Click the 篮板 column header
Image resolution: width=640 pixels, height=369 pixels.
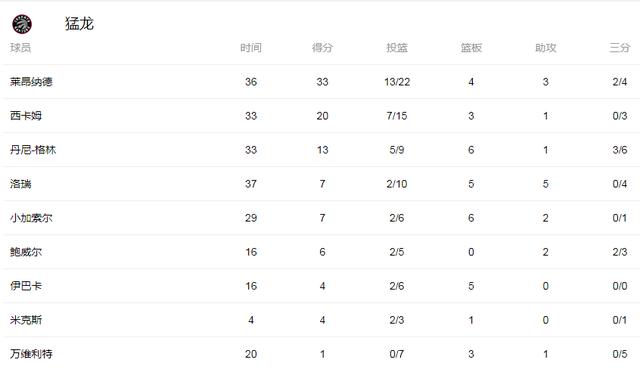click(x=471, y=48)
